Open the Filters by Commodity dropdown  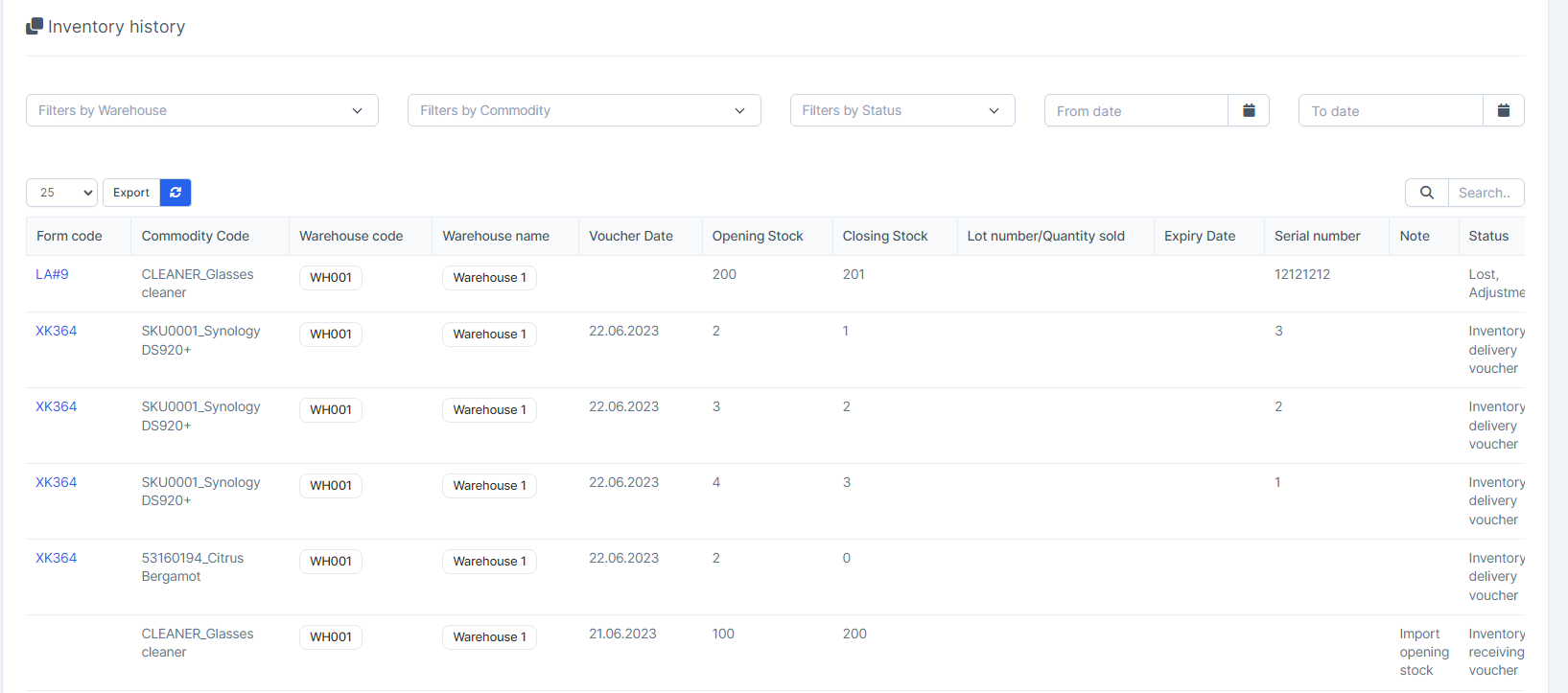(583, 110)
